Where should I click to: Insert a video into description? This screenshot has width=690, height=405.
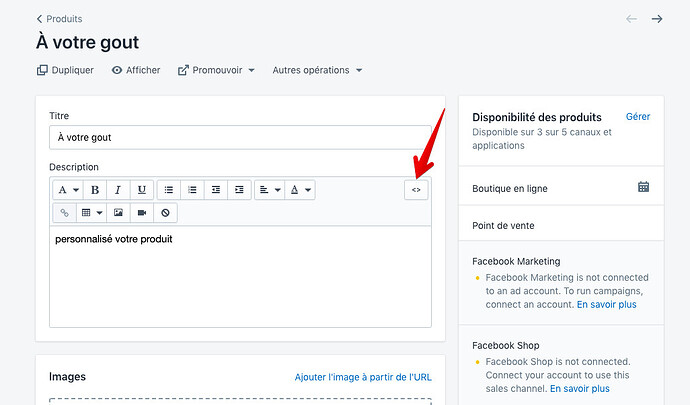coord(142,213)
